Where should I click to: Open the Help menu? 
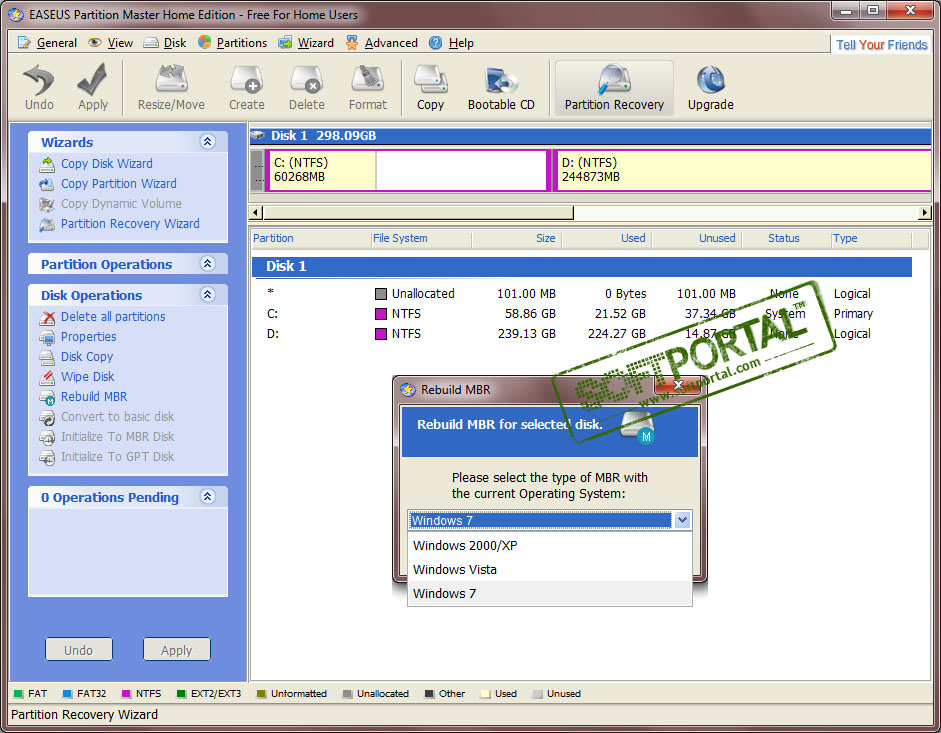pos(451,43)
